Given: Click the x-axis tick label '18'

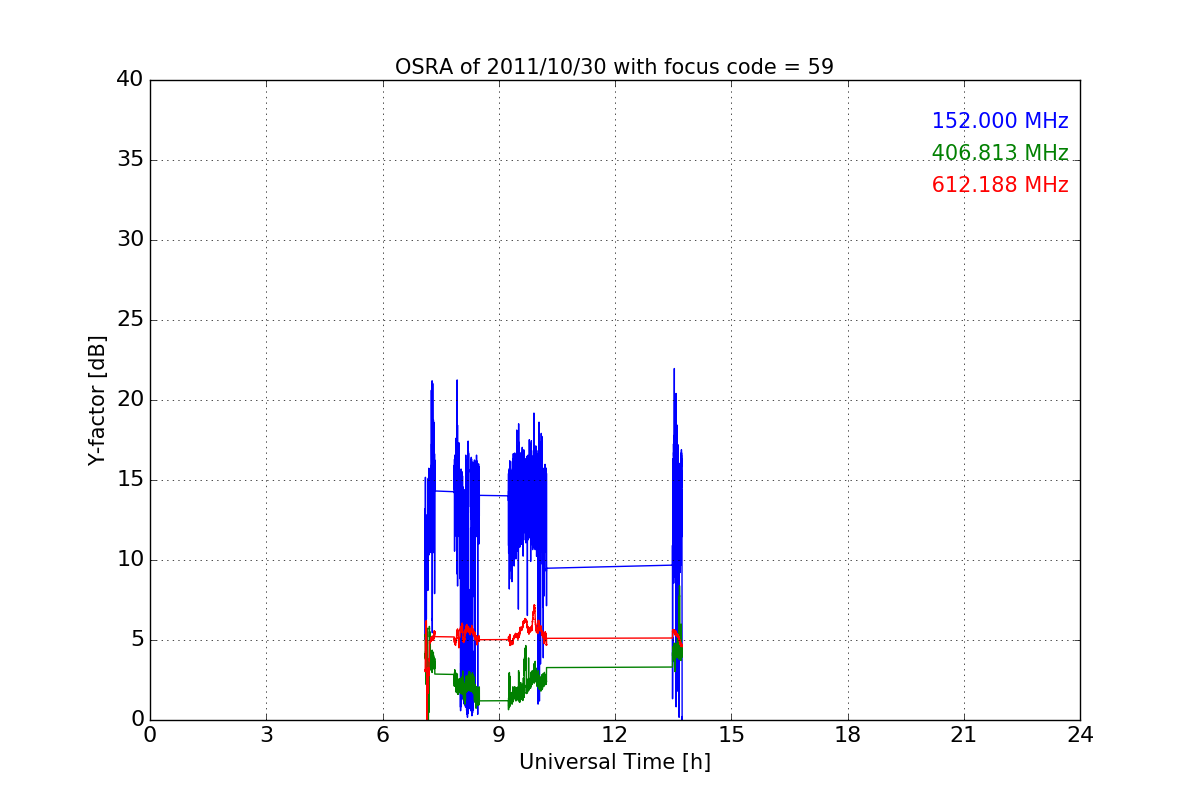Looking at the screenshot, I should pyautogui.click(x=847, y=735).
